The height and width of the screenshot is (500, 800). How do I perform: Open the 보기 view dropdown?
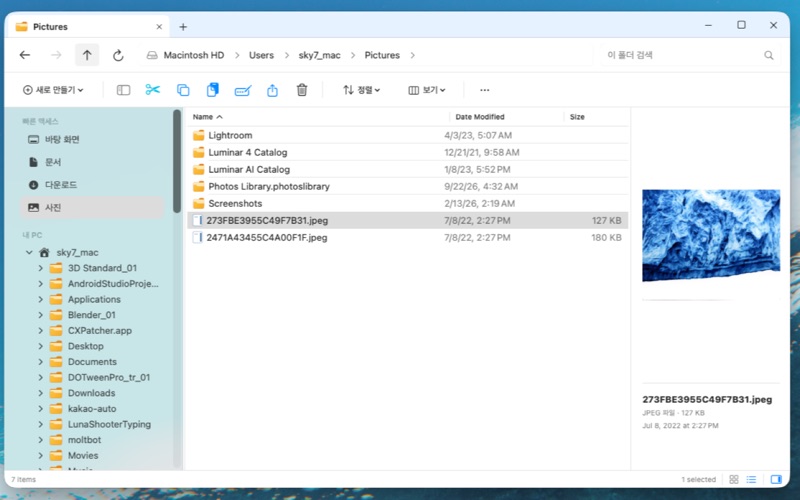coord(427,90)
